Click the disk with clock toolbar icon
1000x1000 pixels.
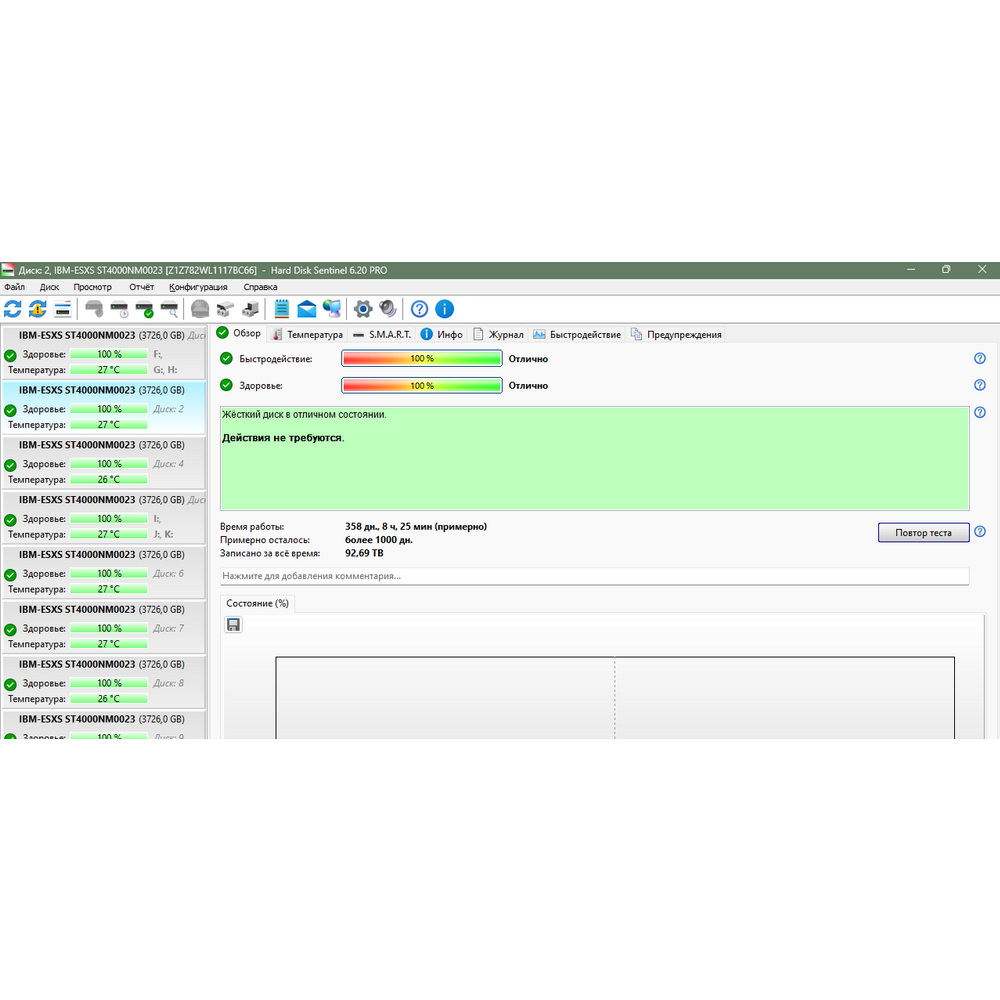(x=119, y=310)
